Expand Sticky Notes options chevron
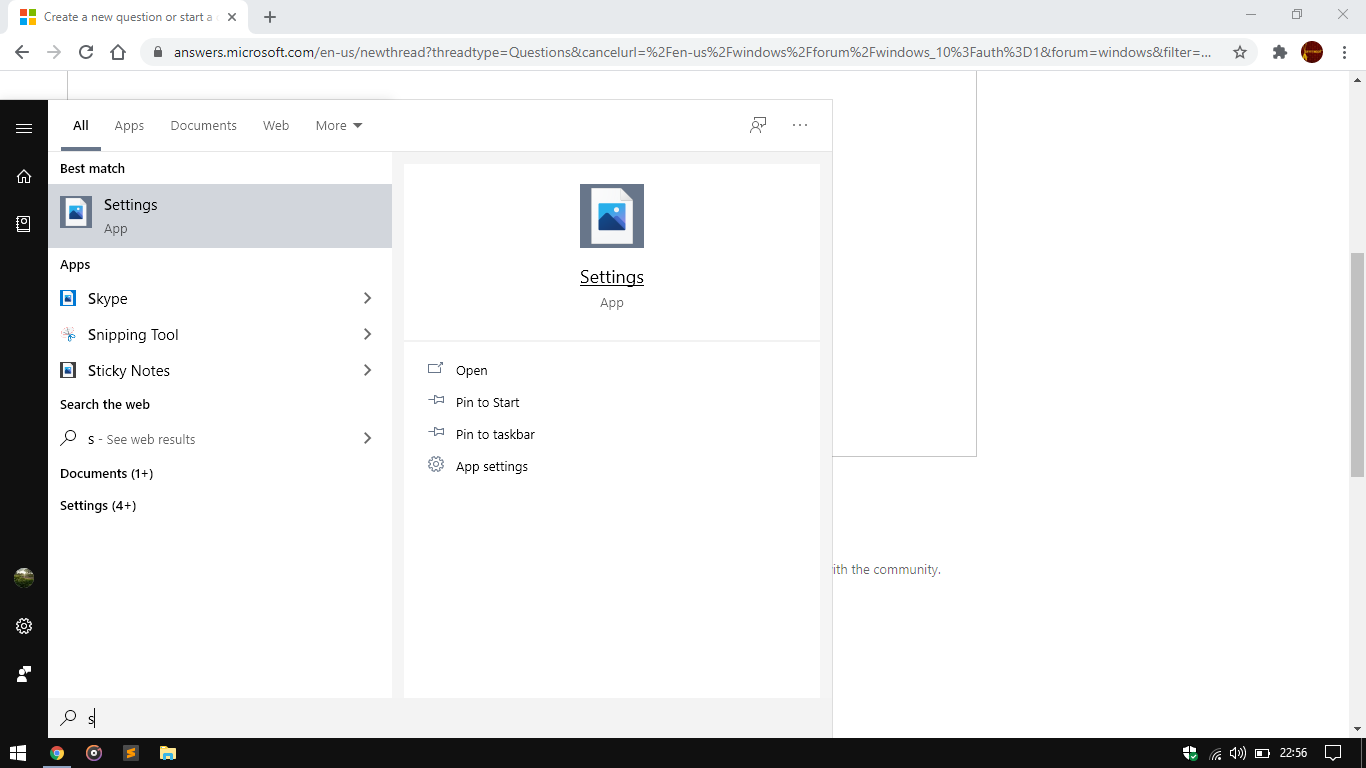This screenshot has width=1366, height=768. (367, 370)
